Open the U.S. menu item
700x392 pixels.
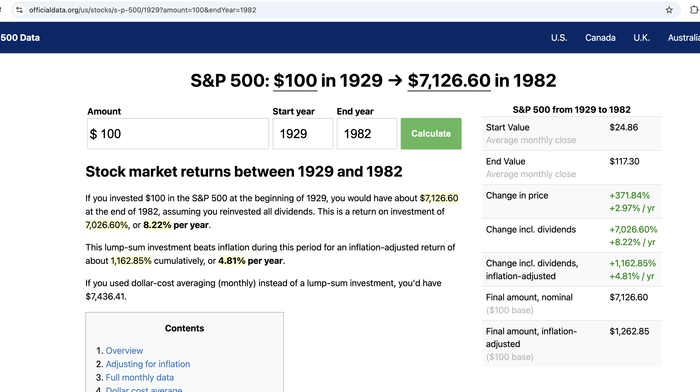pos(559,38)
